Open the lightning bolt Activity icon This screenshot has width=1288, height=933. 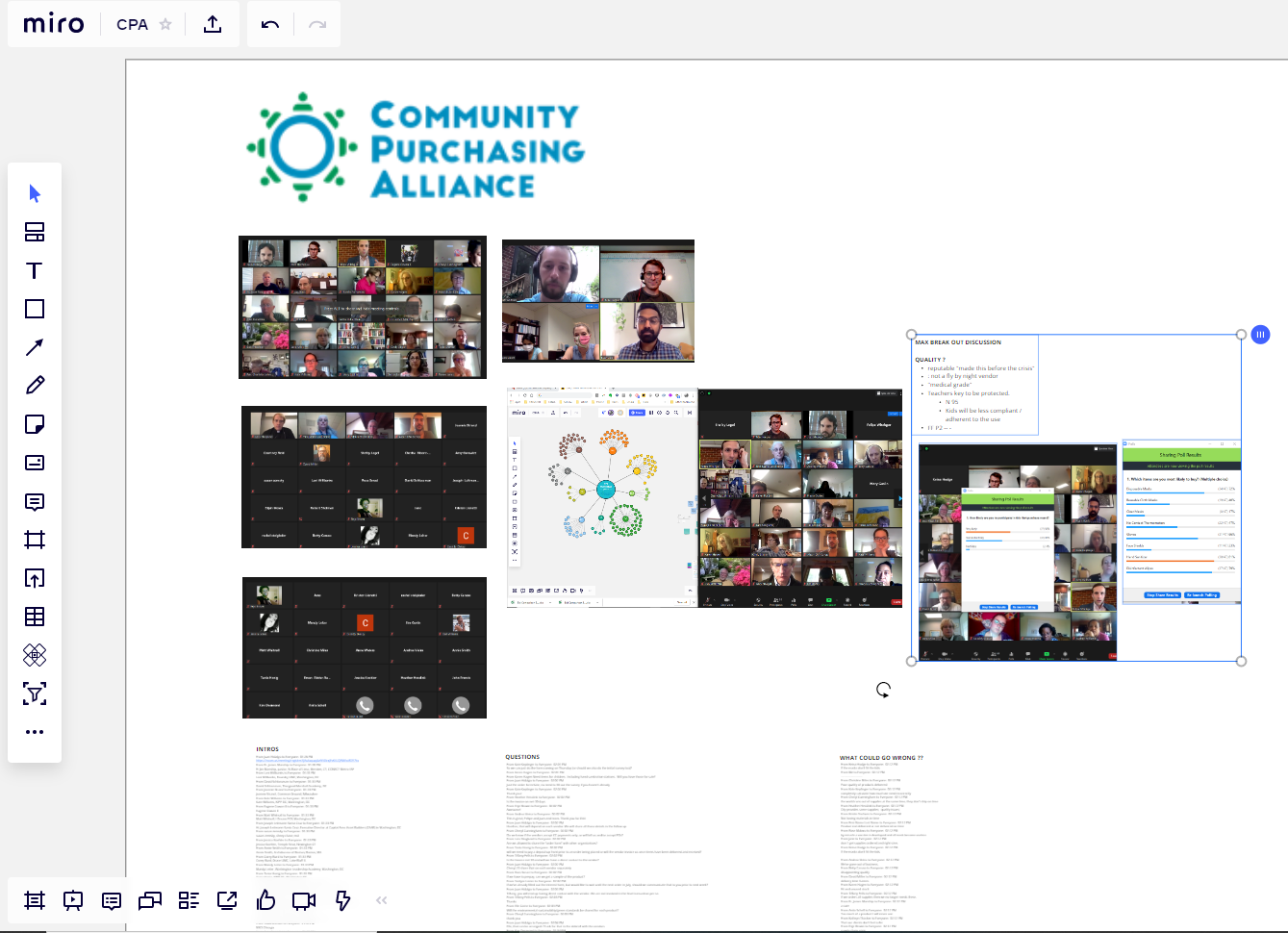pyautogui.click(x=342, y=900)
